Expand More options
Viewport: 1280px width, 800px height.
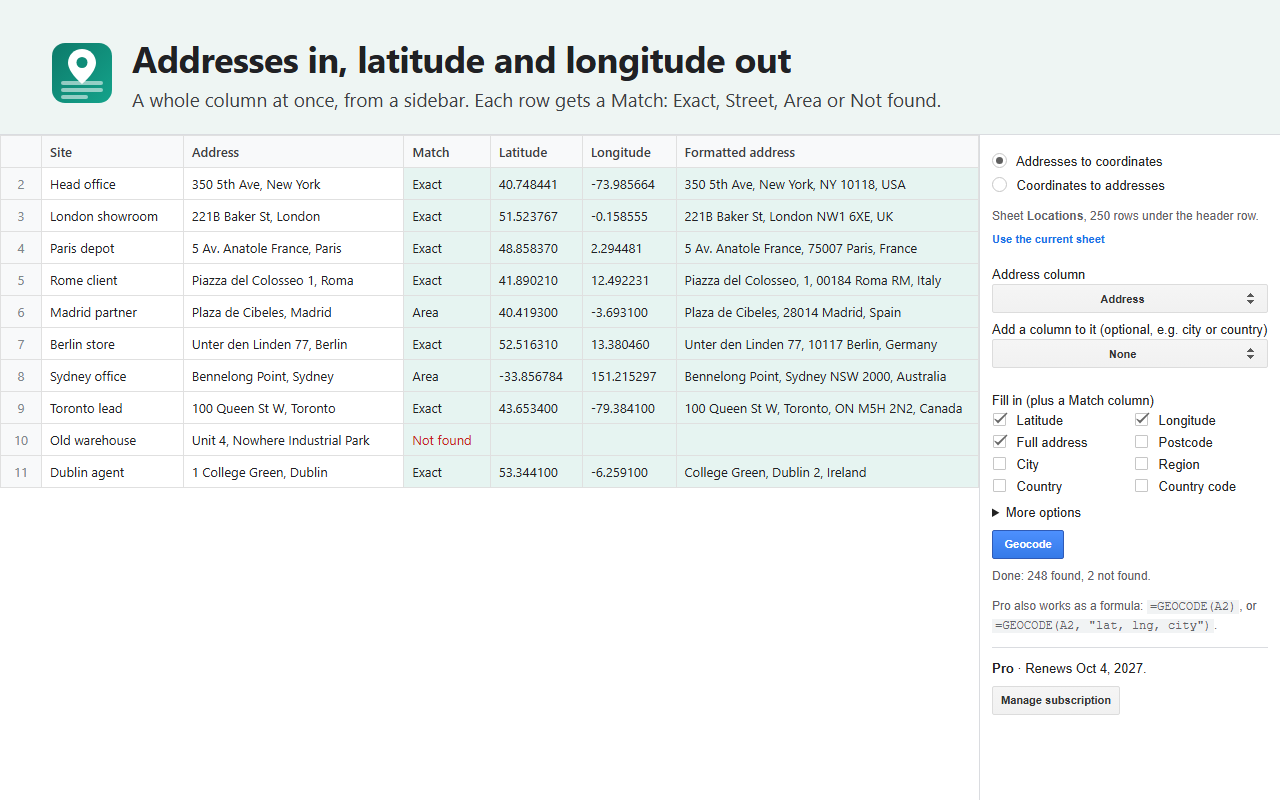tap(1036, 512)
